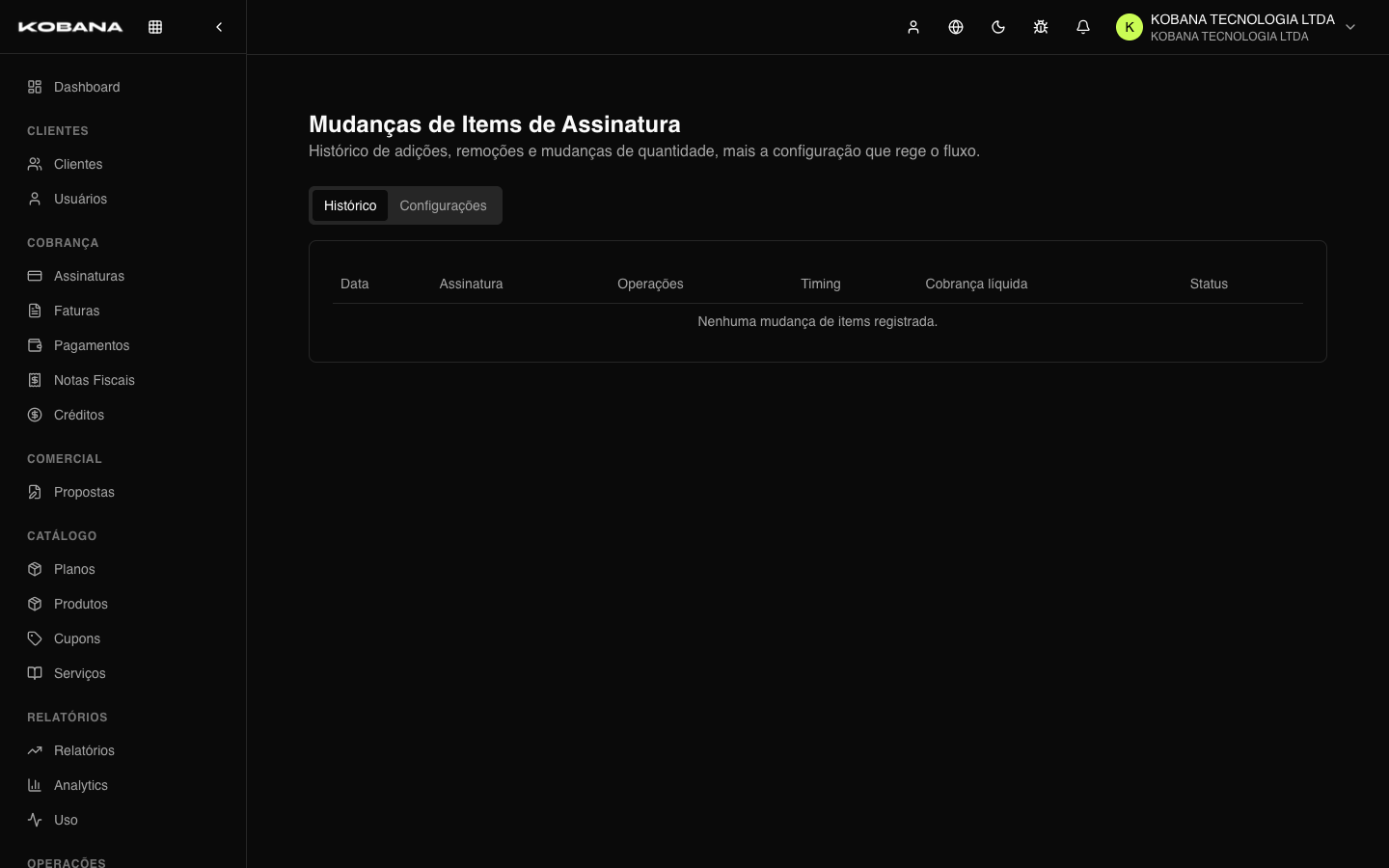Click the COBRANÇA section label
Viewport: 1389px width, 868px height.
click(x=63, y=243)
